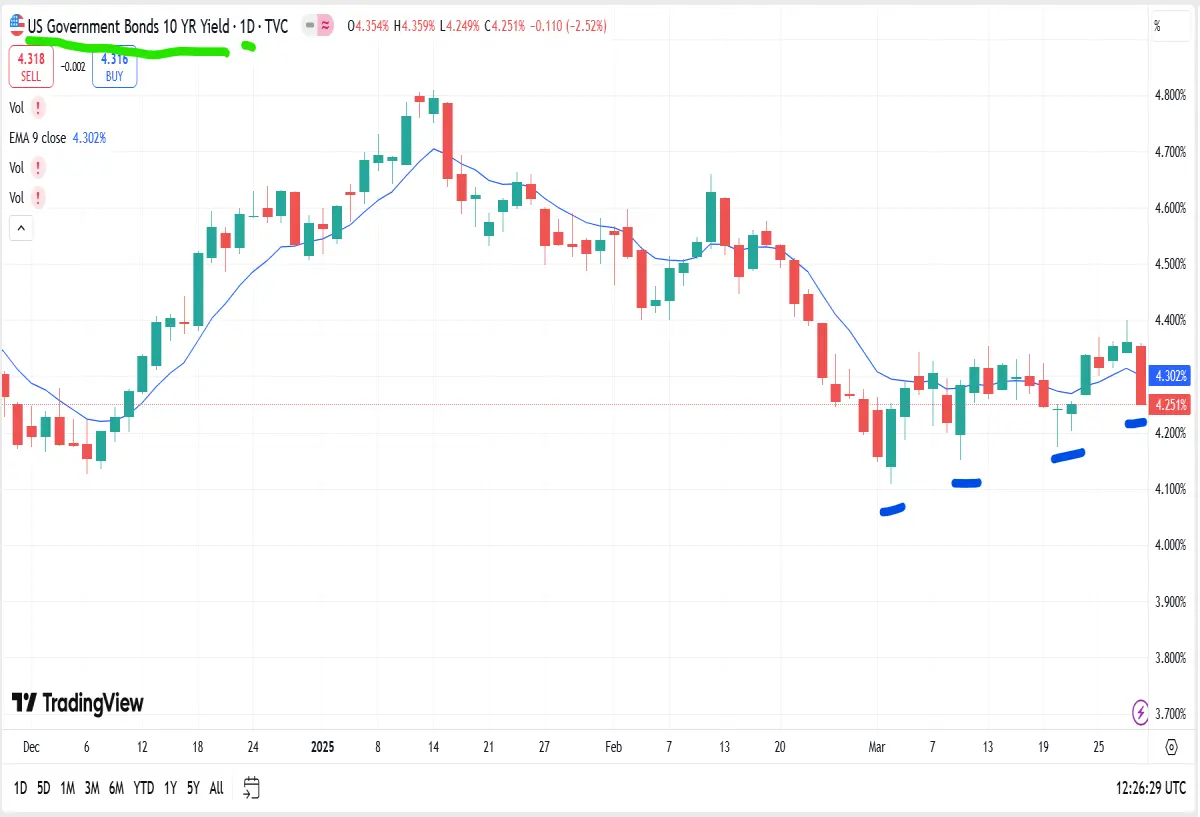Click the Vol error icon above EMA 9 row

tap(38, 108)
